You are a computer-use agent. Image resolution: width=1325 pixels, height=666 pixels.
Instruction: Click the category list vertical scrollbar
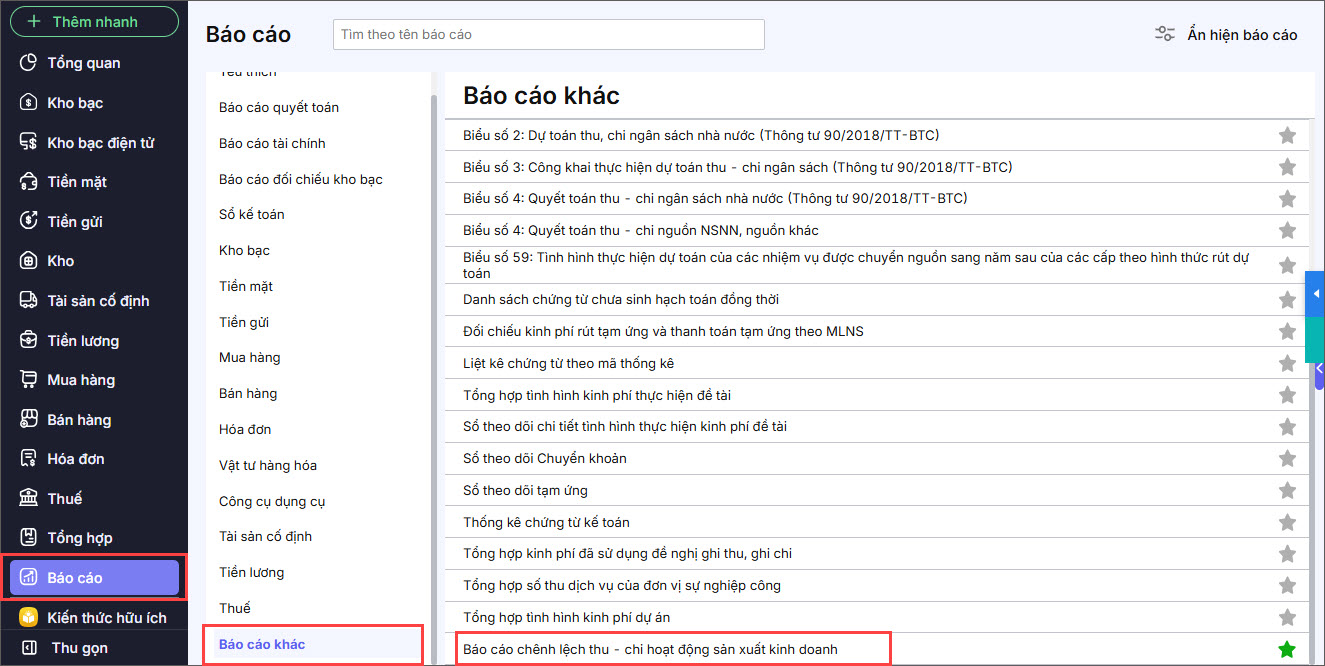[x=433, y=350]
